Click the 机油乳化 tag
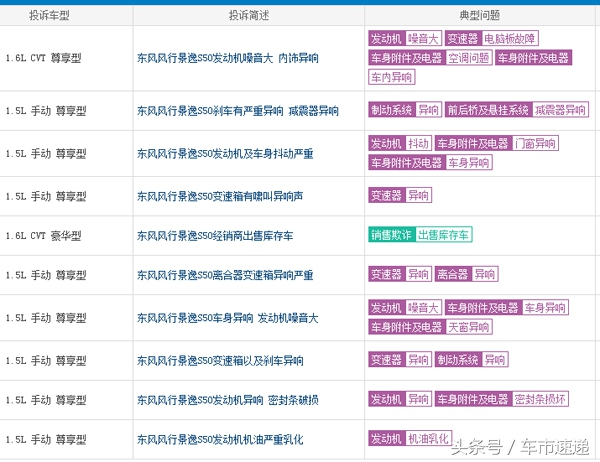600x462 pixels. coord(429,439)
